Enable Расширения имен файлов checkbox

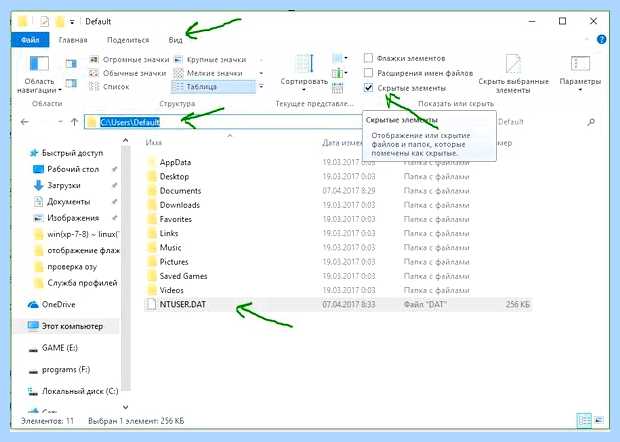368,73
